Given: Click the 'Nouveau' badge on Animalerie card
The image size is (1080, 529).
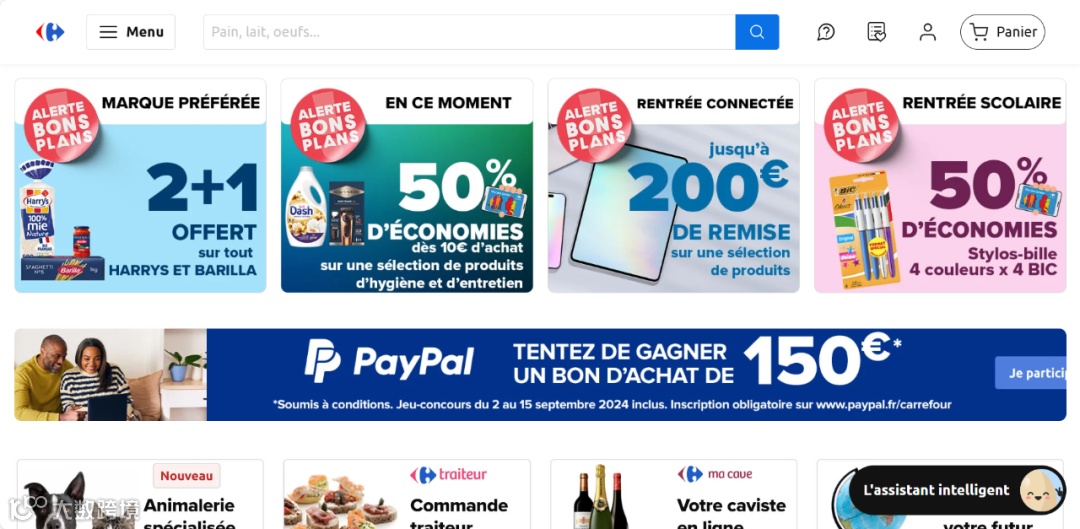Looking at the screenshot, I should point(187,475).
